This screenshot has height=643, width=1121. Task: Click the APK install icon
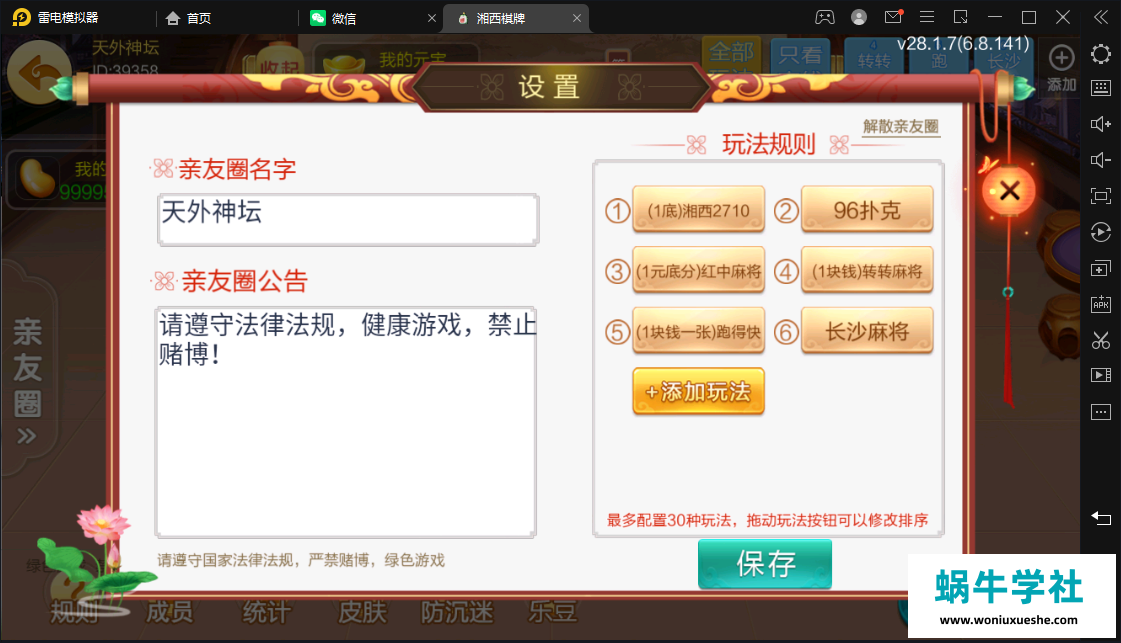point(1100,304)
